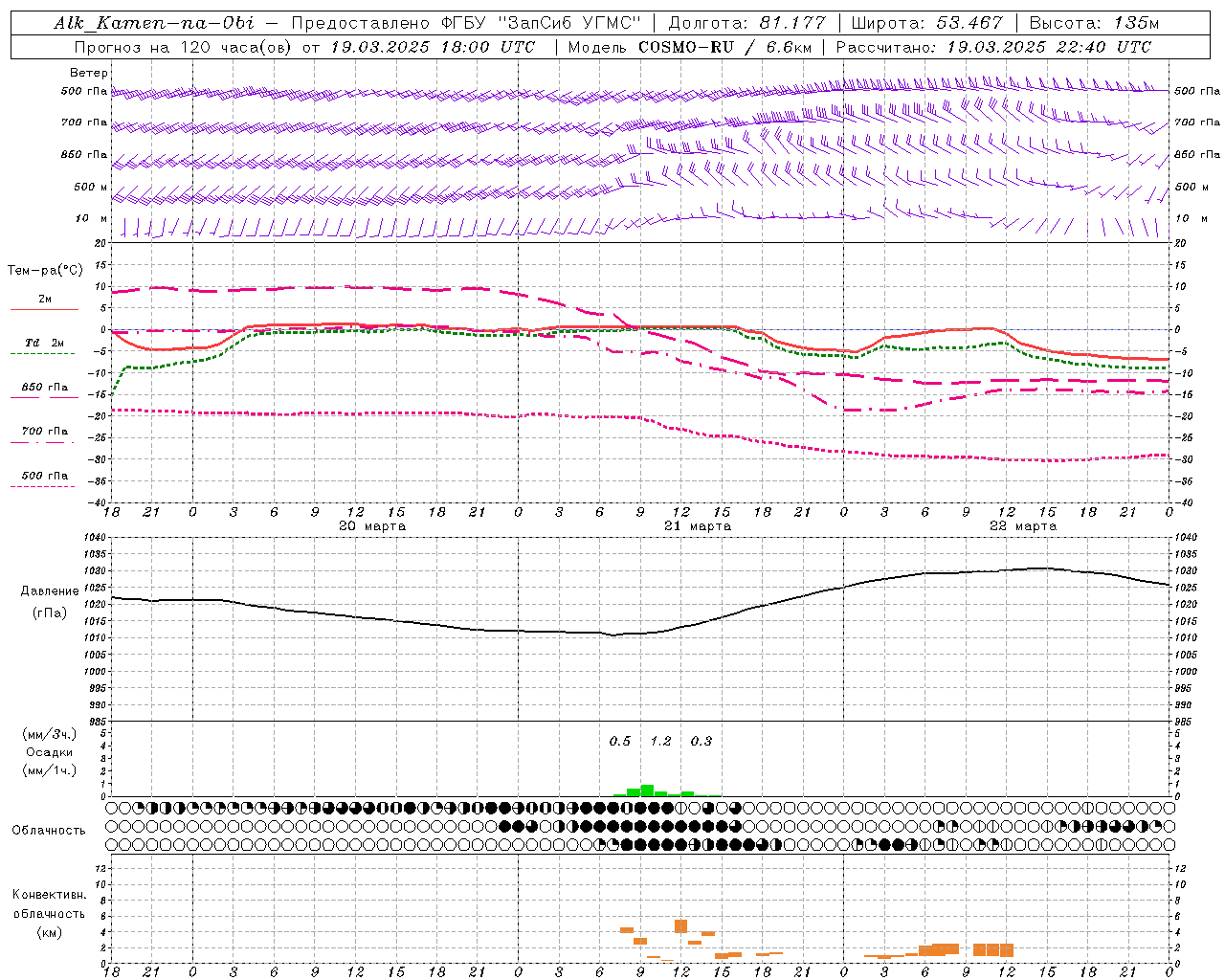The image size is (1225, 980).
Task: Click the '1.2' precipitation amount value
Action: pyautogui.click(x=660, y=742)
